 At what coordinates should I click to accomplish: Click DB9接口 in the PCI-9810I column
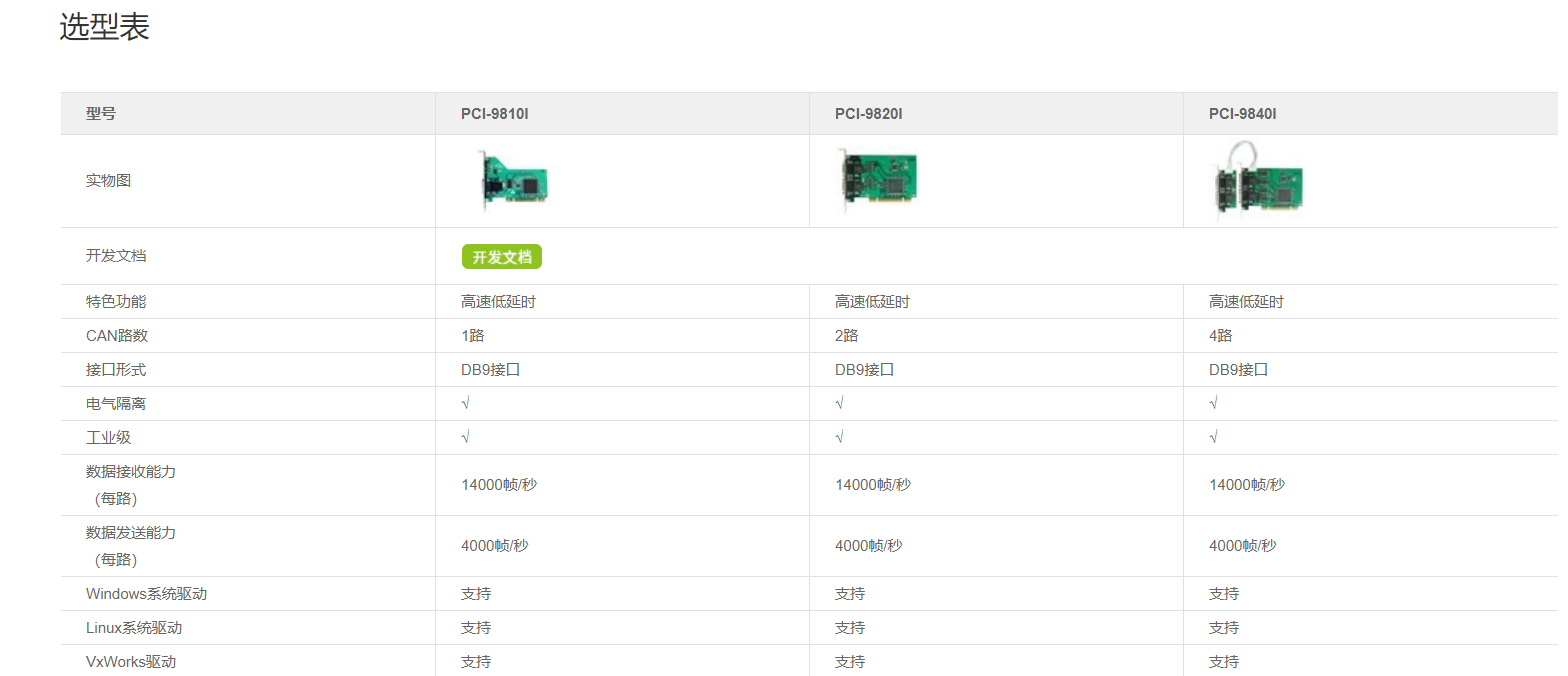(491, 369)
